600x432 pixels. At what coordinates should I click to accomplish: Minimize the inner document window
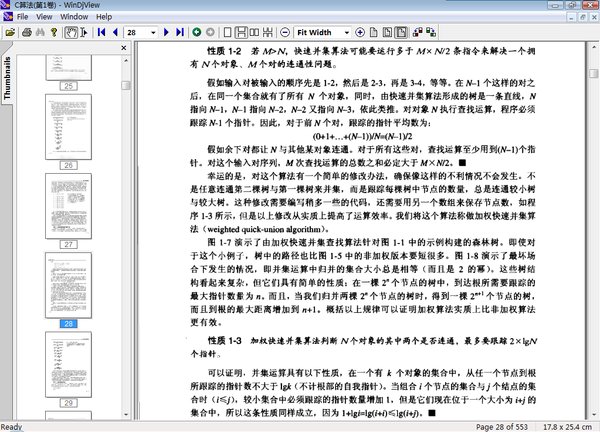[x=571, y=17]
